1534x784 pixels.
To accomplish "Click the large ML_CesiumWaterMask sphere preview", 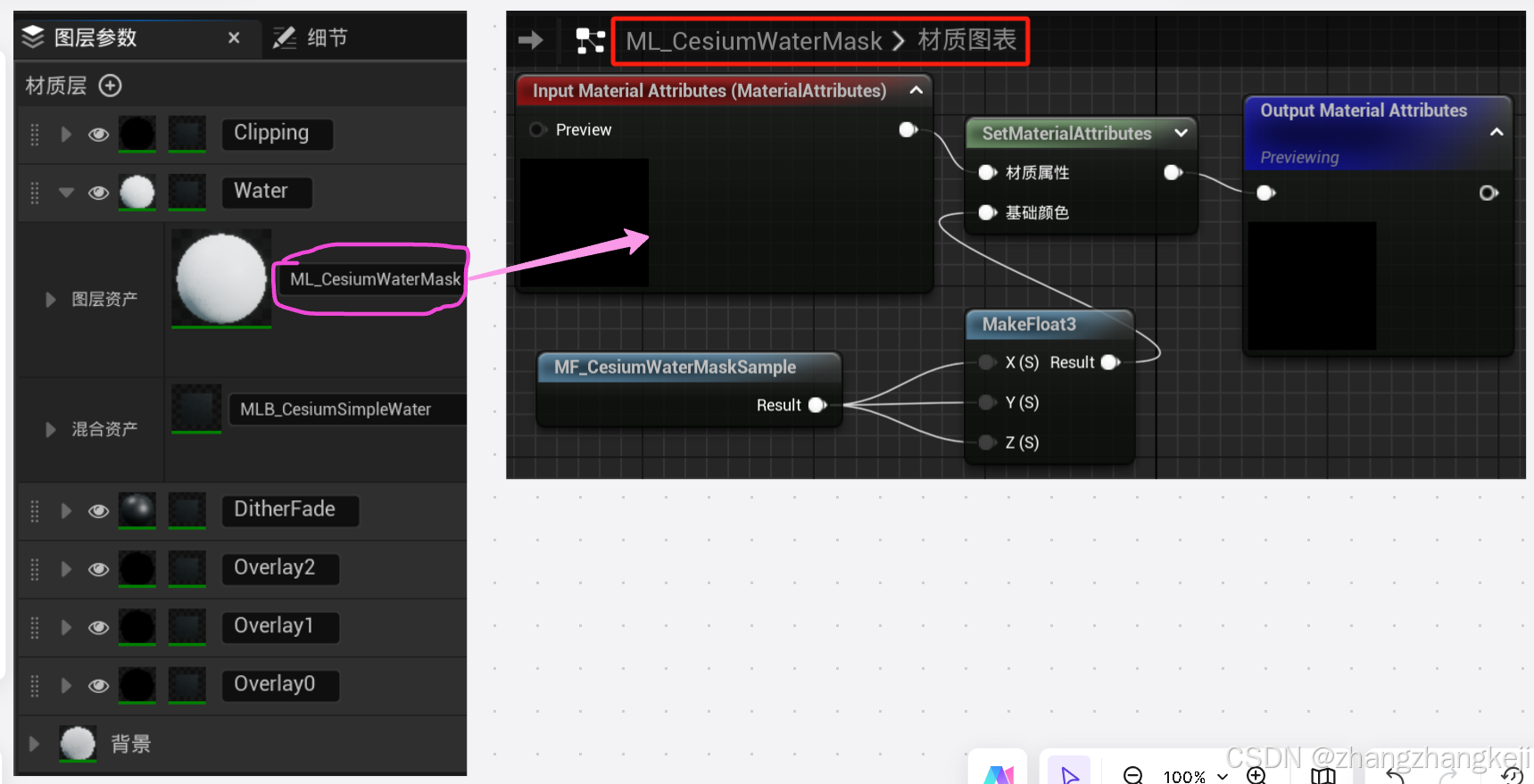I will point(221,278).
